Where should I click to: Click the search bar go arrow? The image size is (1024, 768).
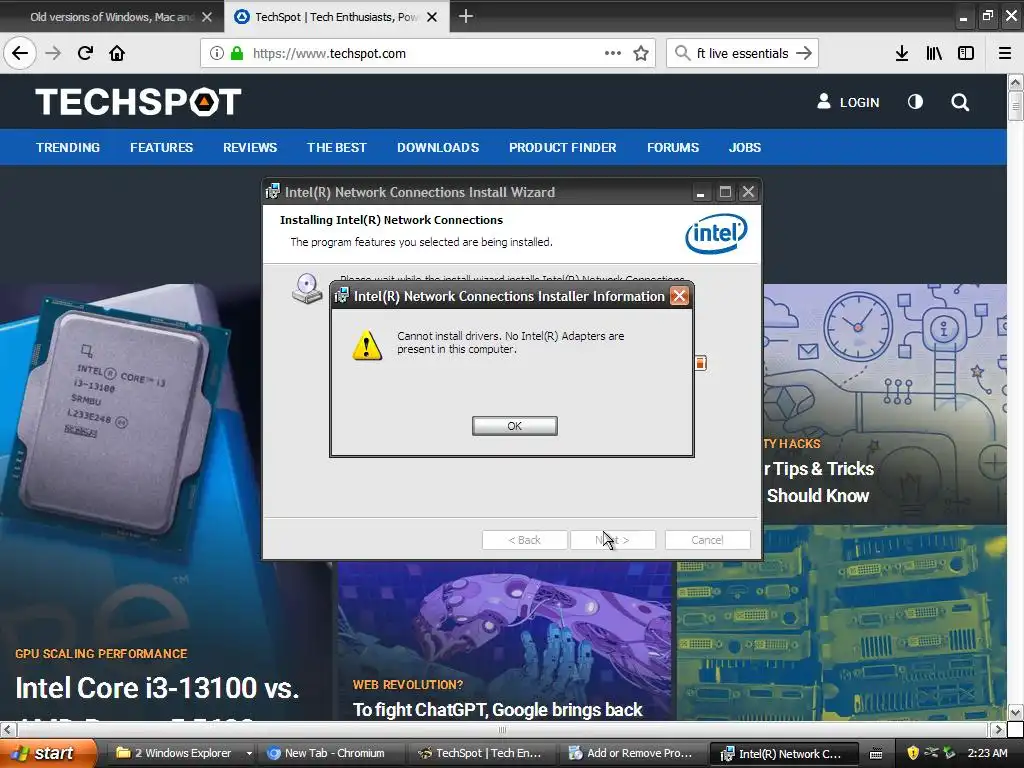pos(804,53)
